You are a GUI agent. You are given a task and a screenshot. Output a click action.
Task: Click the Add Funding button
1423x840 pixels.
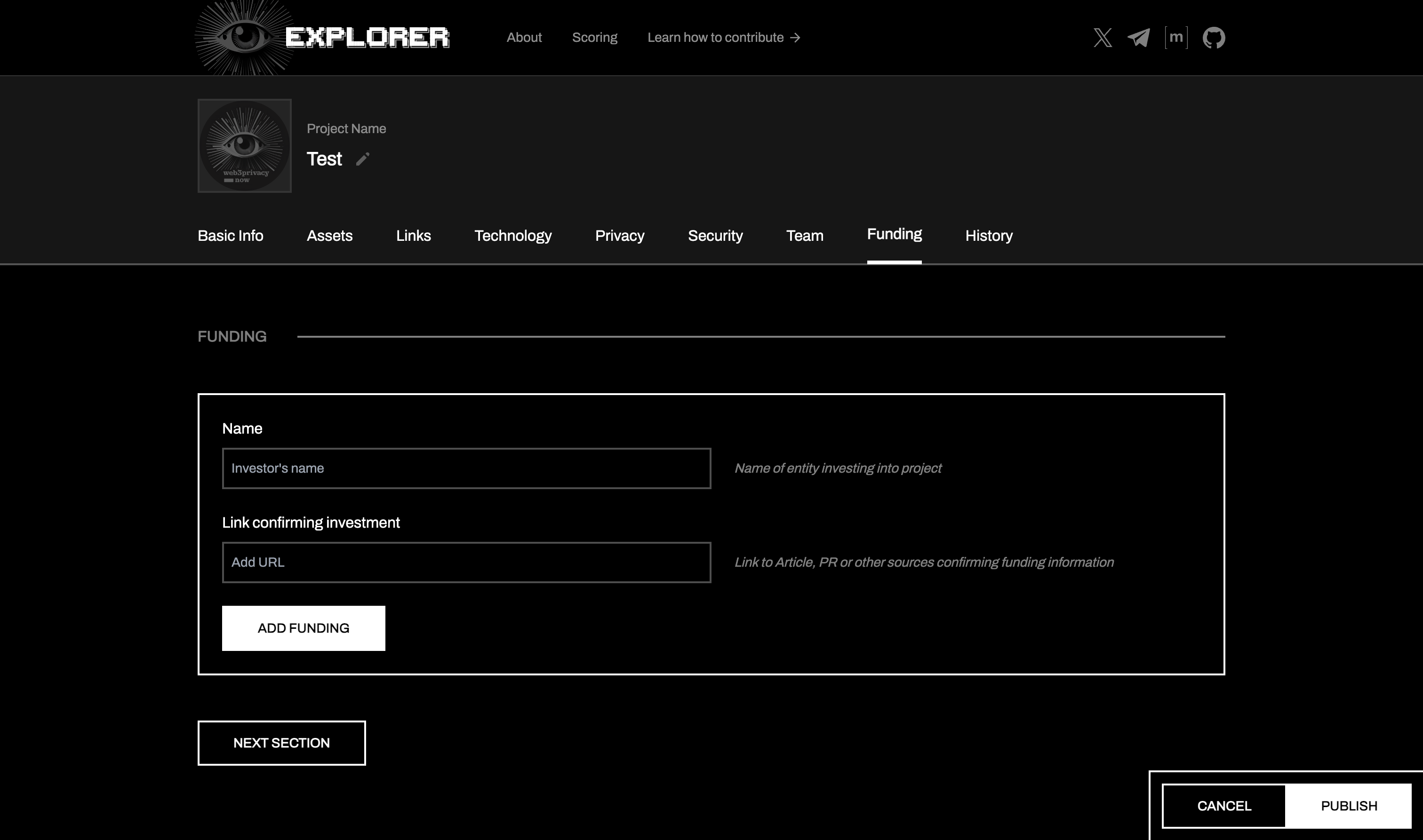(304, 628)
